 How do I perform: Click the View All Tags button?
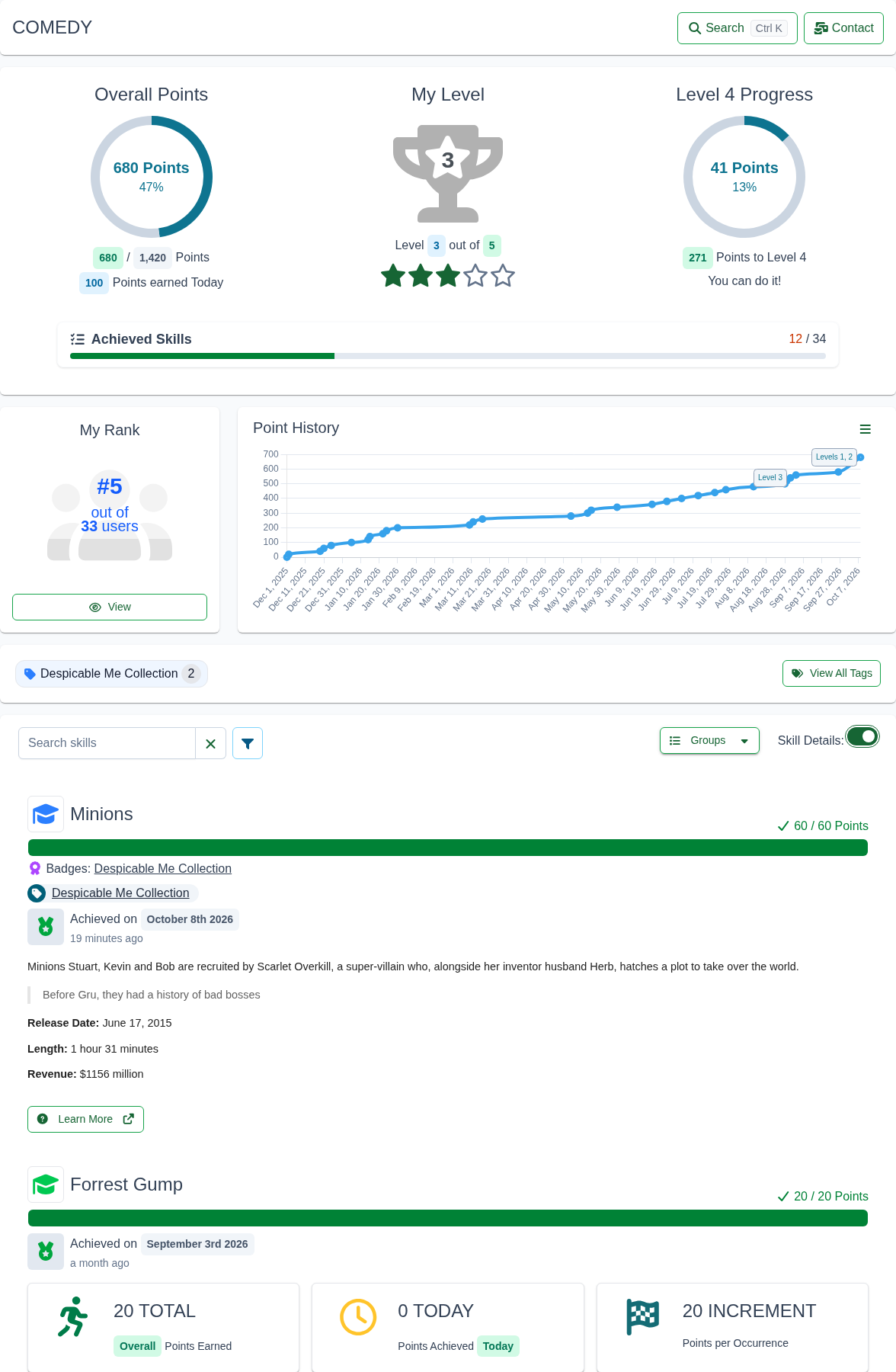click(831, 673)
